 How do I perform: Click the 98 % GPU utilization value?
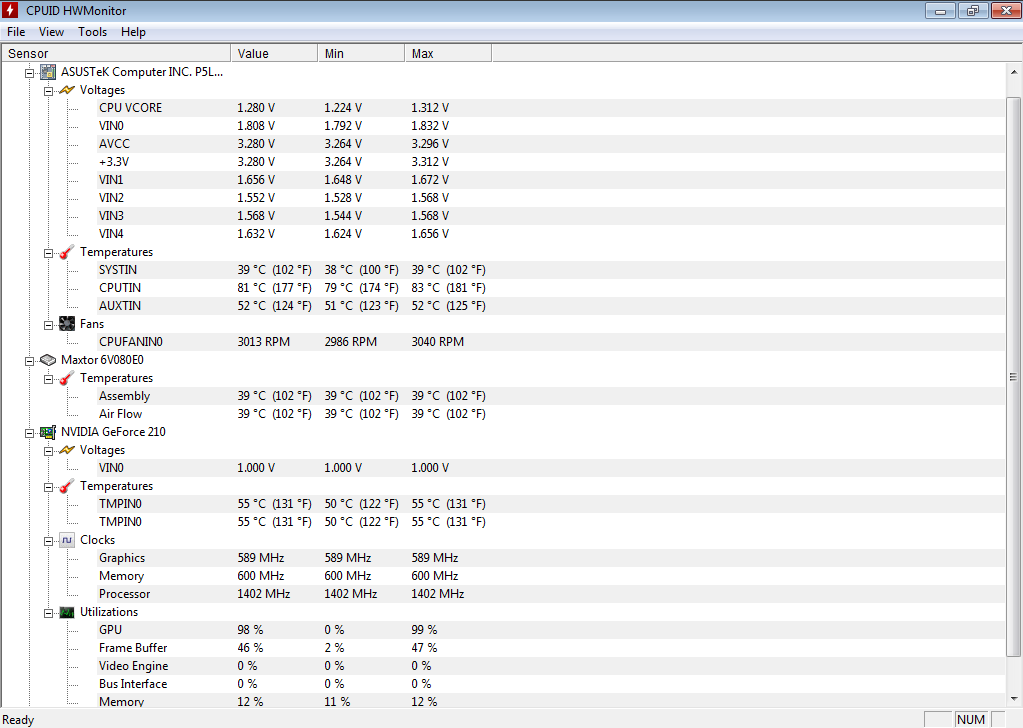point(251,629)
